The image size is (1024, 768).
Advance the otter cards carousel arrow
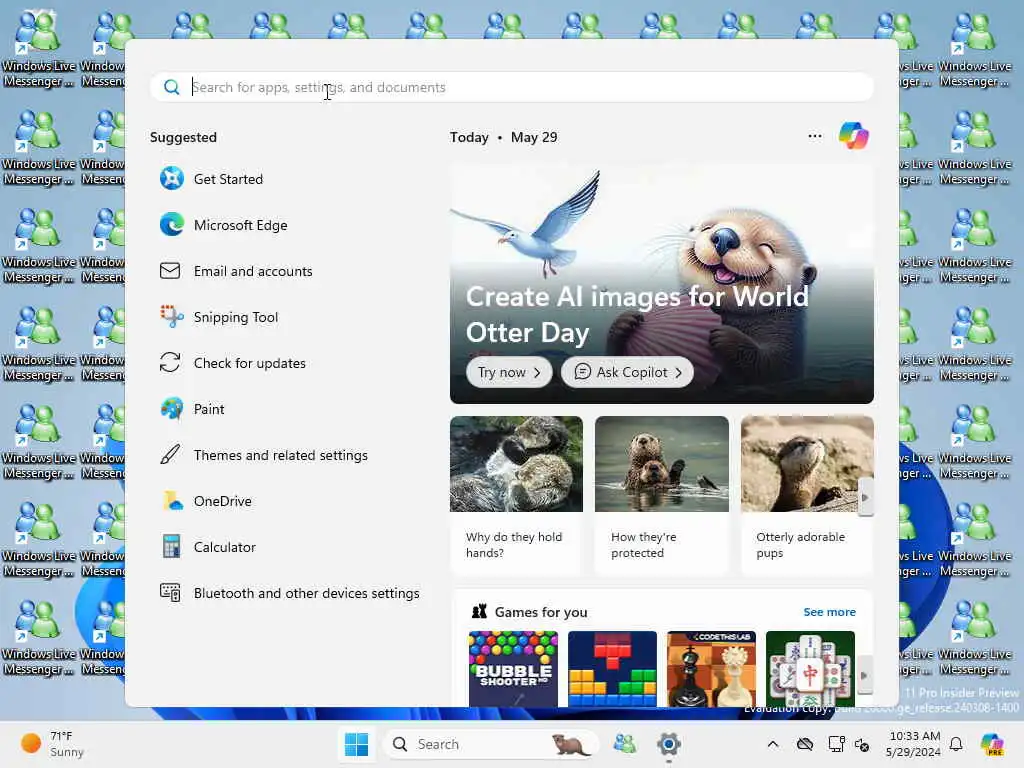[865, 497]
